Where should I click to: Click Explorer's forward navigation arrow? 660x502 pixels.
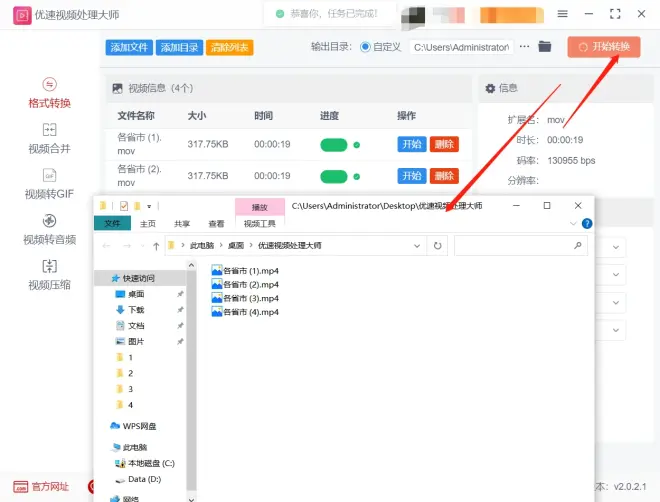(127, 246)
